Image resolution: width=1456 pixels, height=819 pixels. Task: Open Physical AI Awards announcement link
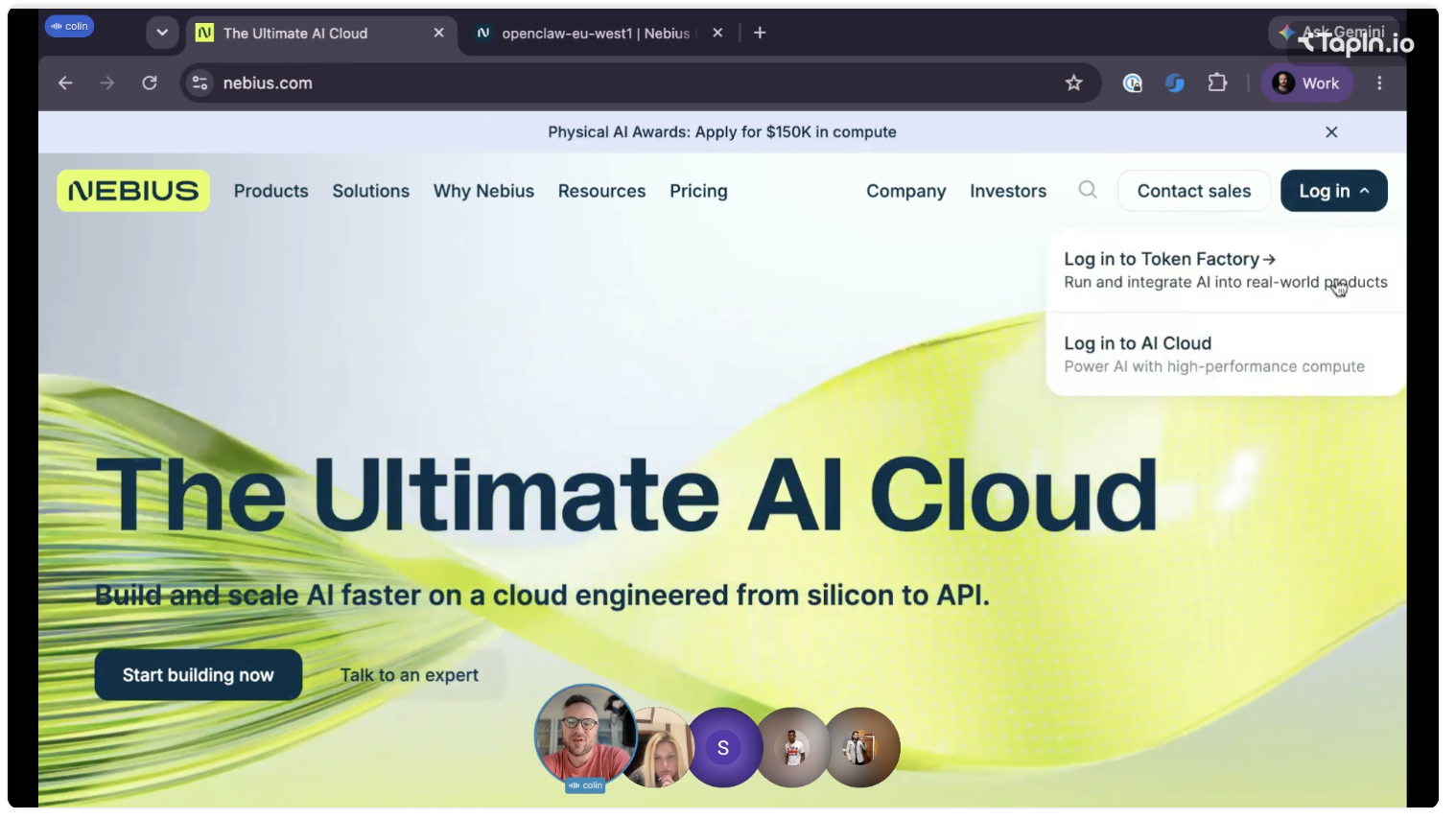click(x=722, y=132)
